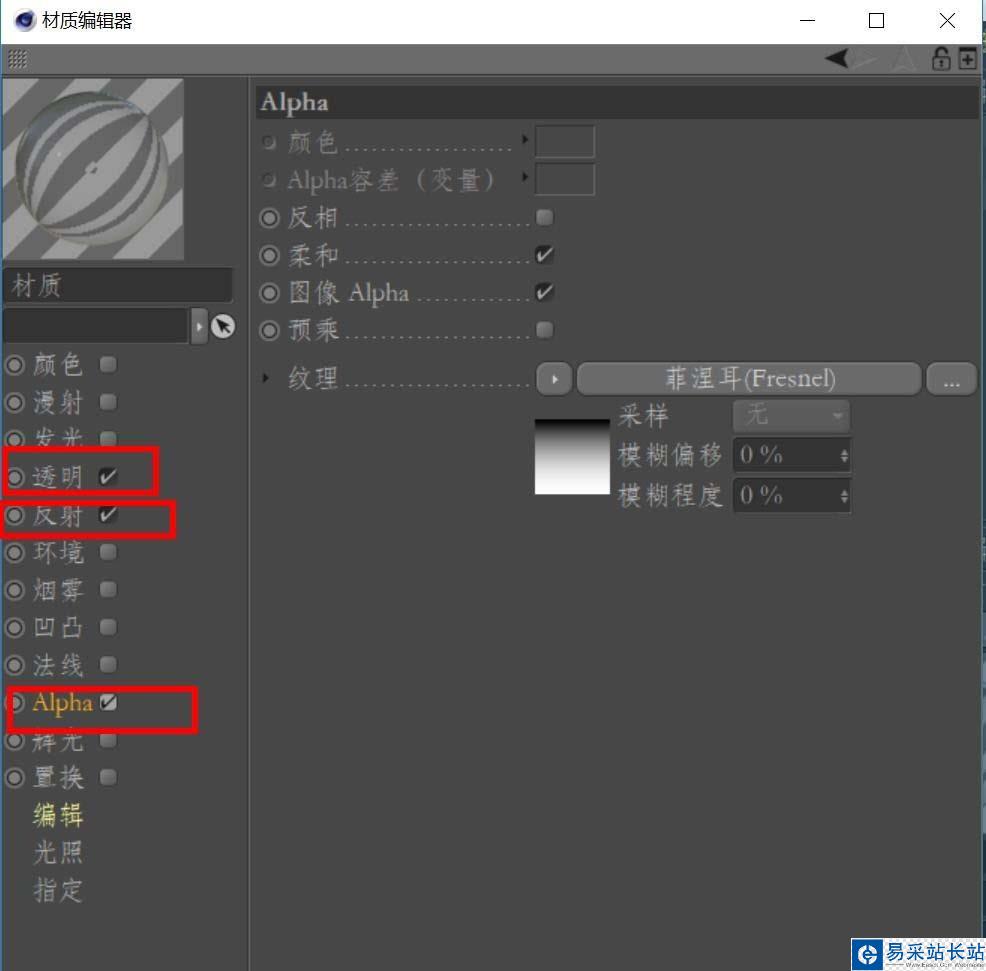Select the 透明 channel entry
Screen dimensions: 986x971
click(58, 478)
